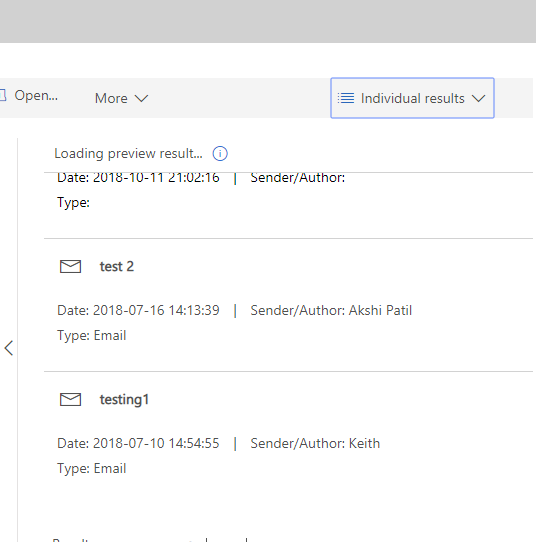Click the envelope icon for test 2
The image size is (536, 546).
coord(70,266)
